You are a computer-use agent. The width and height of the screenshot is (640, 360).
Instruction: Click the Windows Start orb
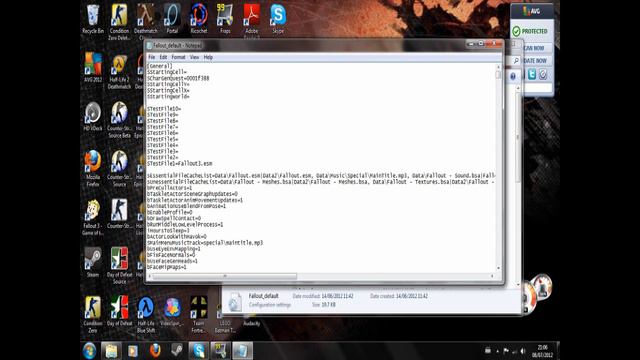(x=89, y=351)
